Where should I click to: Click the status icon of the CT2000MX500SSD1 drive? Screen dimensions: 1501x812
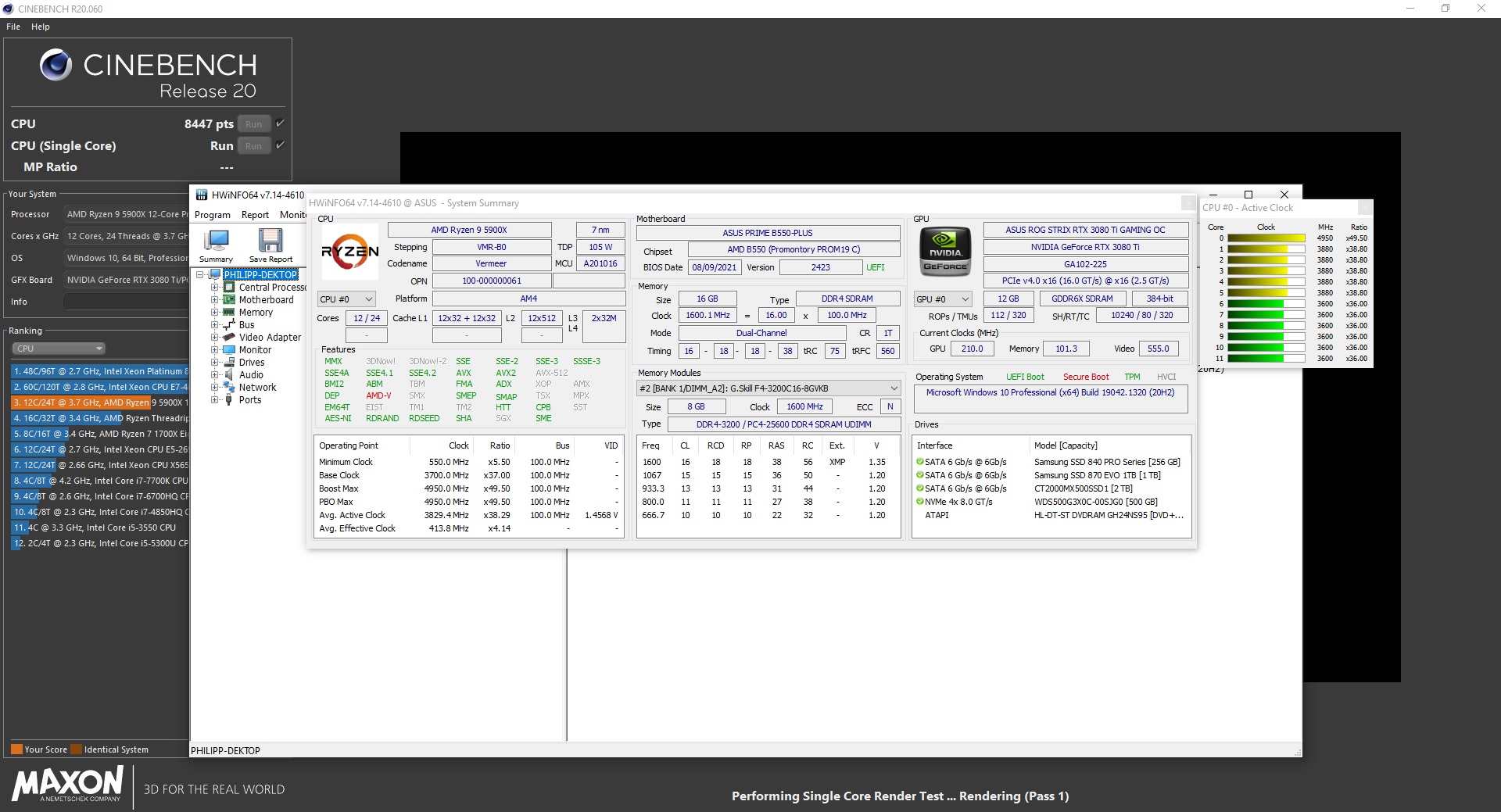(920, 488)
